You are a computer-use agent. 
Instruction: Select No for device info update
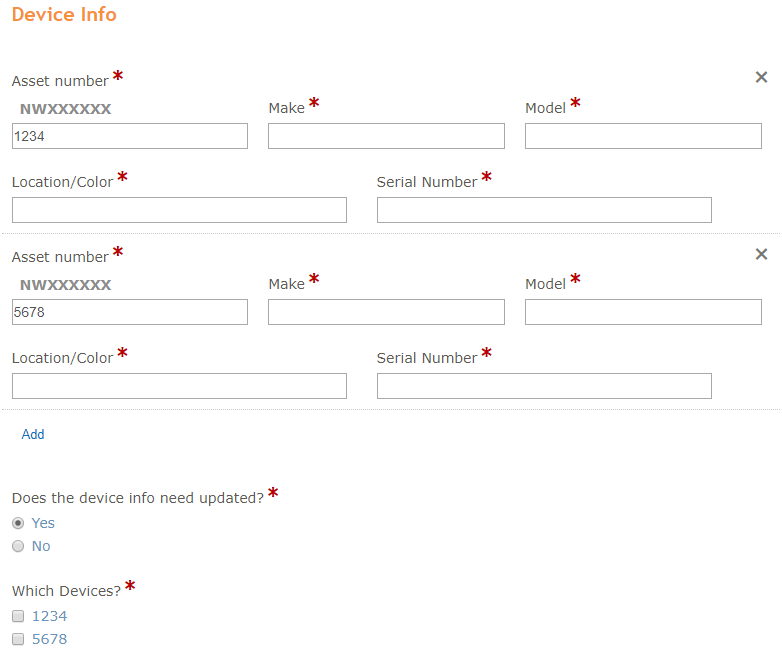tap(18, 546)
